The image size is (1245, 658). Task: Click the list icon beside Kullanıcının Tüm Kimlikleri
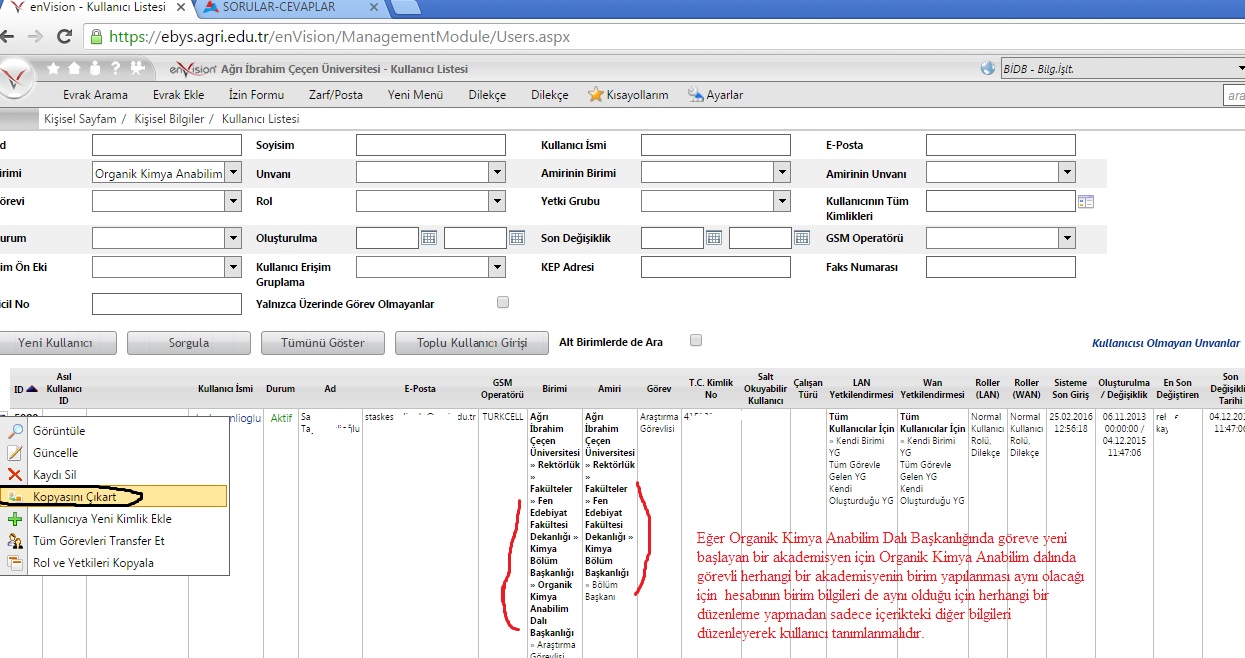[x=1086, y=202]
